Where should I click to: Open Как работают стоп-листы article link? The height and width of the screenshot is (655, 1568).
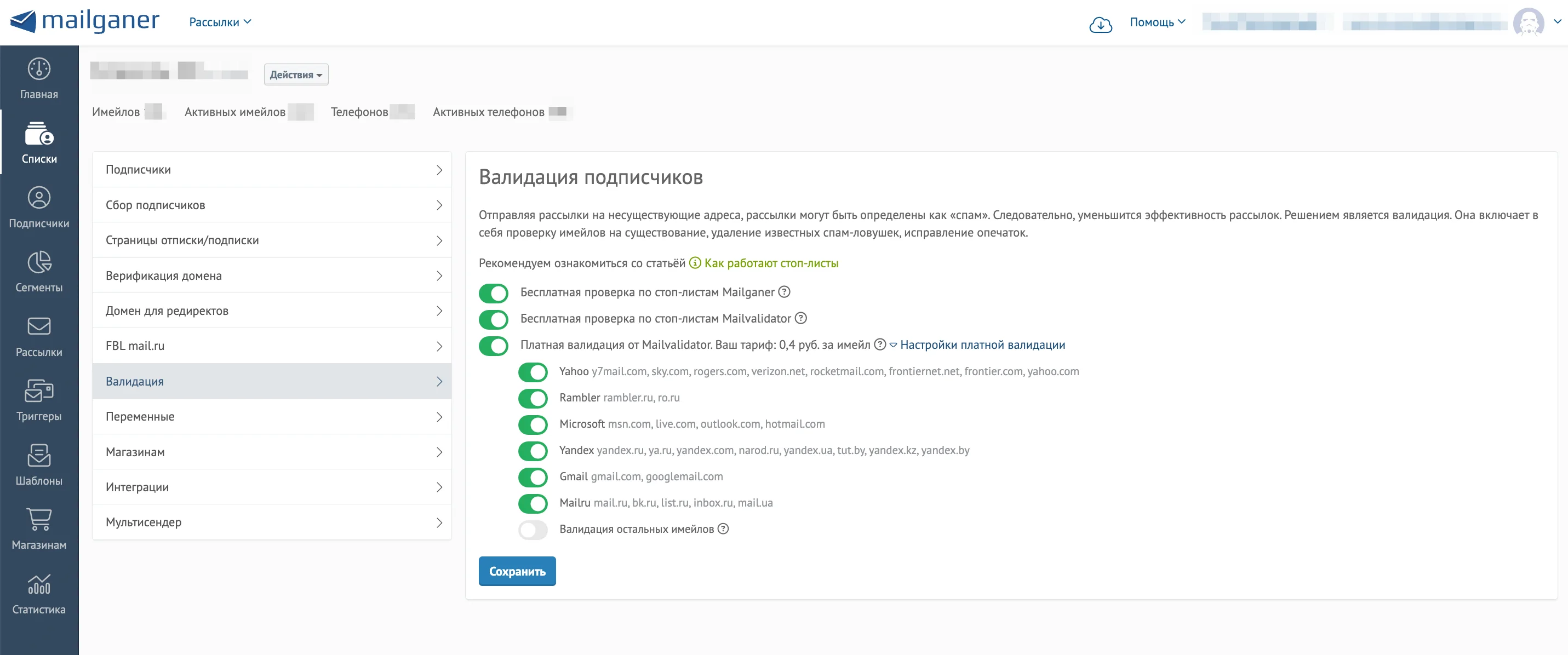pyautogui.click(x=771, y=263)
